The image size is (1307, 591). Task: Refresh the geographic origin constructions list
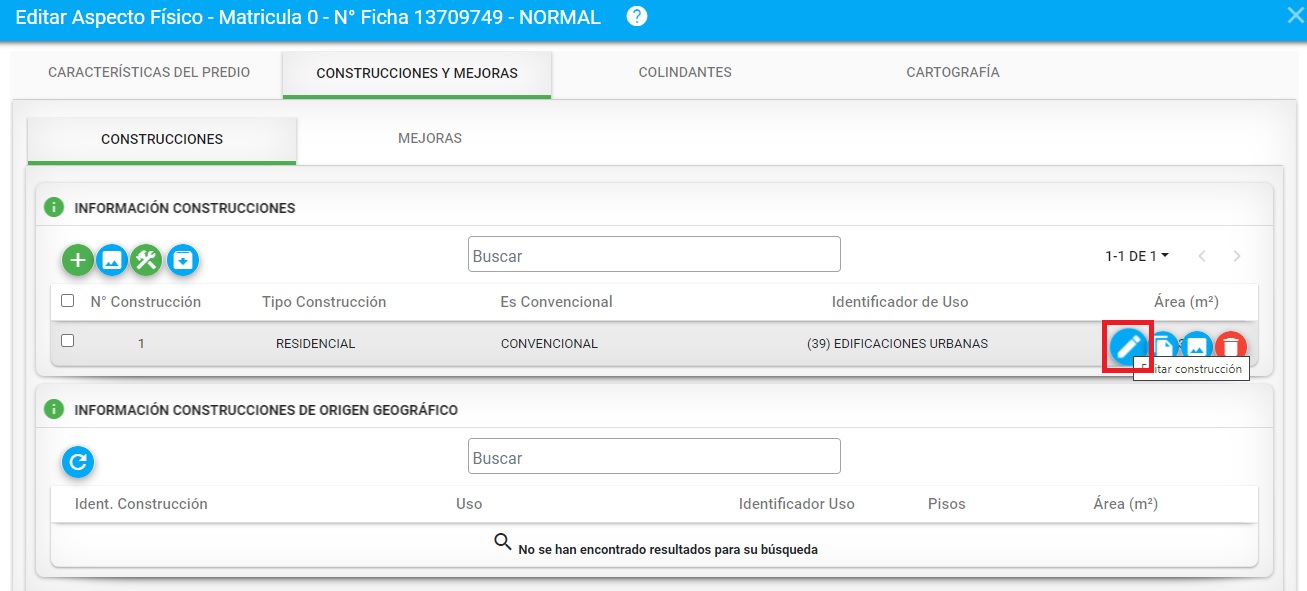tap(78, 462)
